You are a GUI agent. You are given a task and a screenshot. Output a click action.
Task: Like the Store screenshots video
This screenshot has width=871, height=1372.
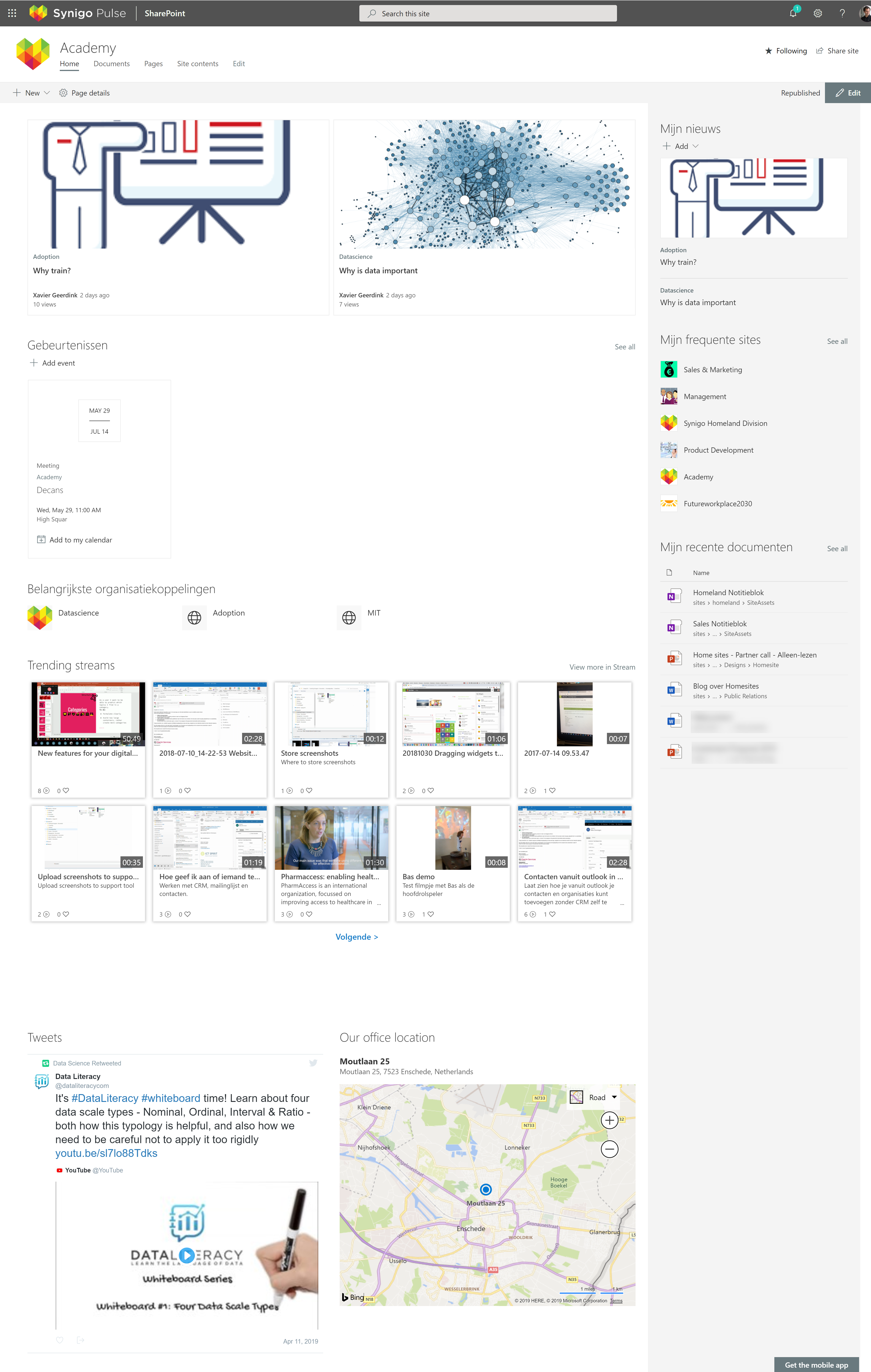[x=309, y=790]
